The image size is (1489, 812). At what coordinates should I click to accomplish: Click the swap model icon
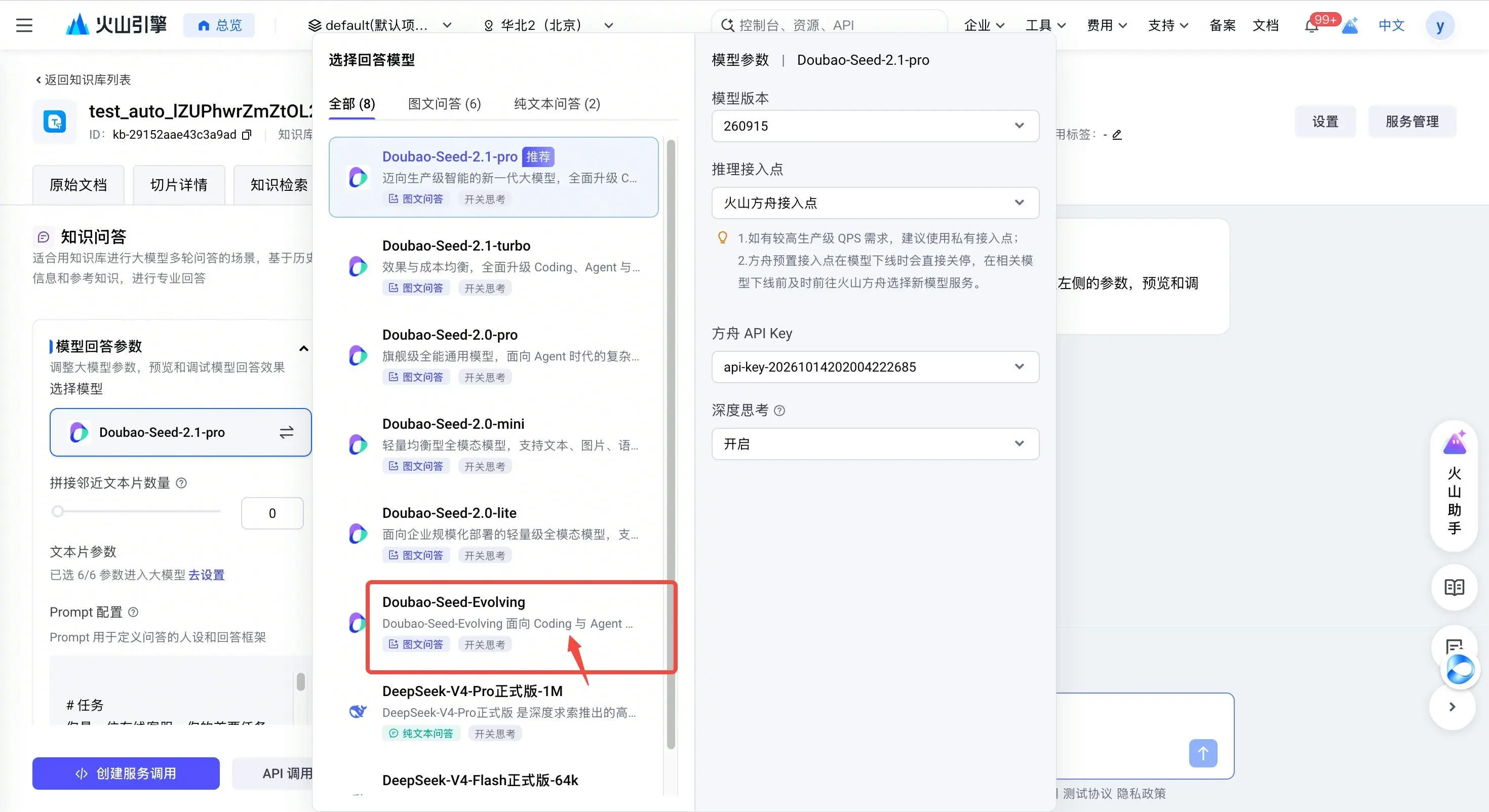click(286, 432)
